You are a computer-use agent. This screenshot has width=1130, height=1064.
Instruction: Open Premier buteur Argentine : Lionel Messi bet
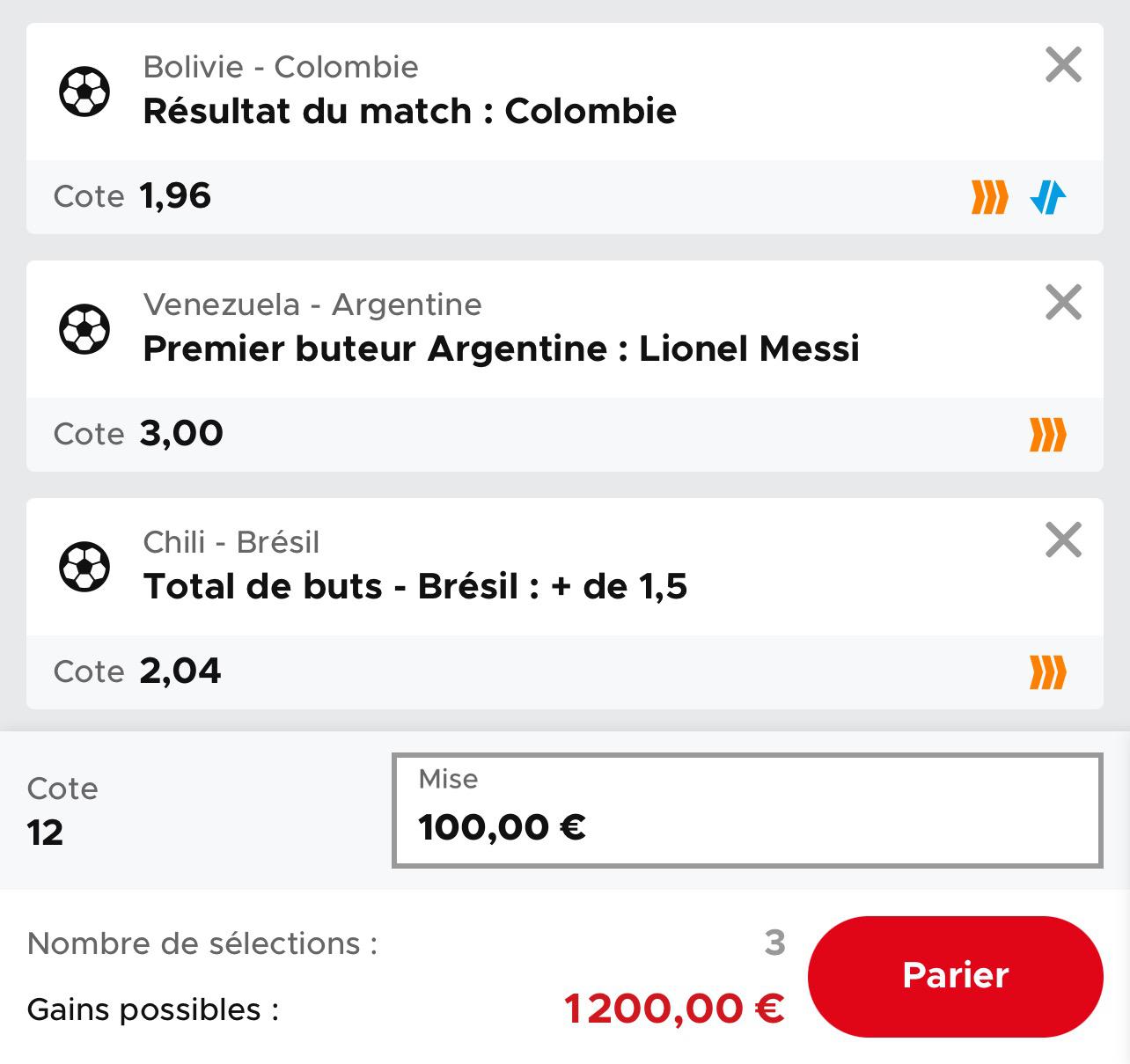coord(501,349)
